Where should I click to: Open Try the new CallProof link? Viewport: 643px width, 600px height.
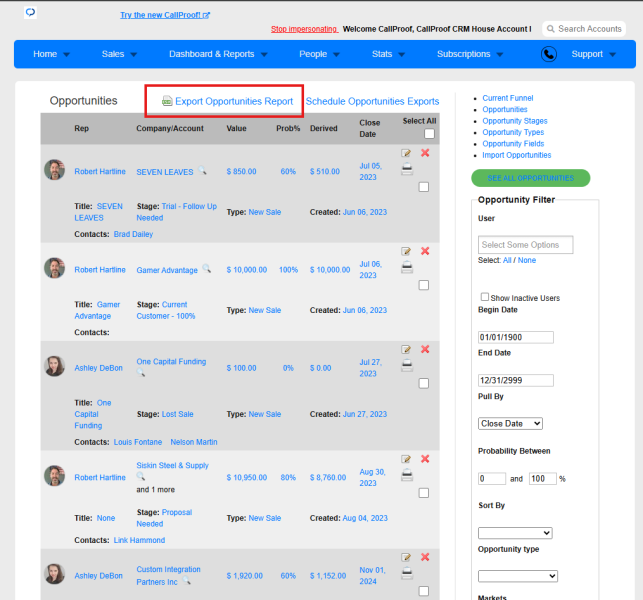165,15
